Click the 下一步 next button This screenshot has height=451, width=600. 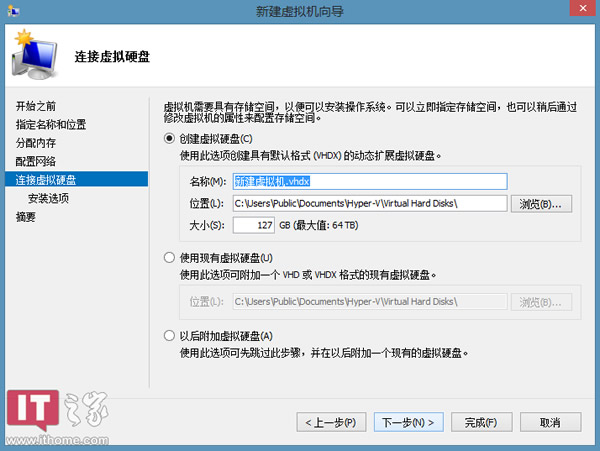click(x=408, y=422)
